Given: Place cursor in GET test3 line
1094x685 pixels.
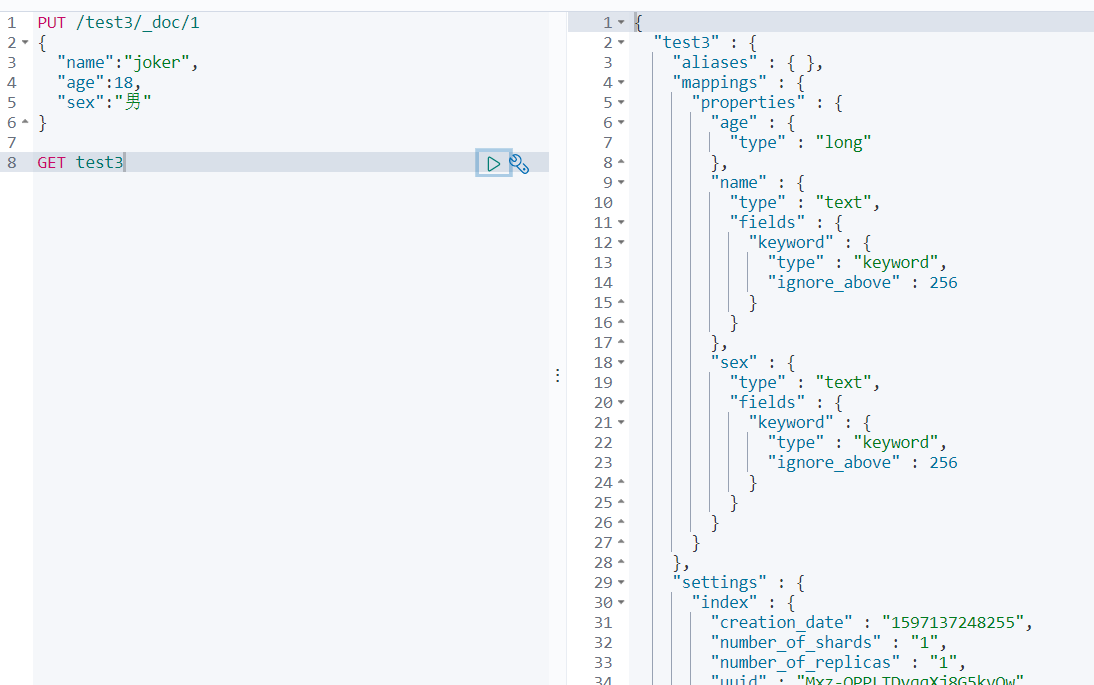Looking at the screenshot, I should 80,163.
